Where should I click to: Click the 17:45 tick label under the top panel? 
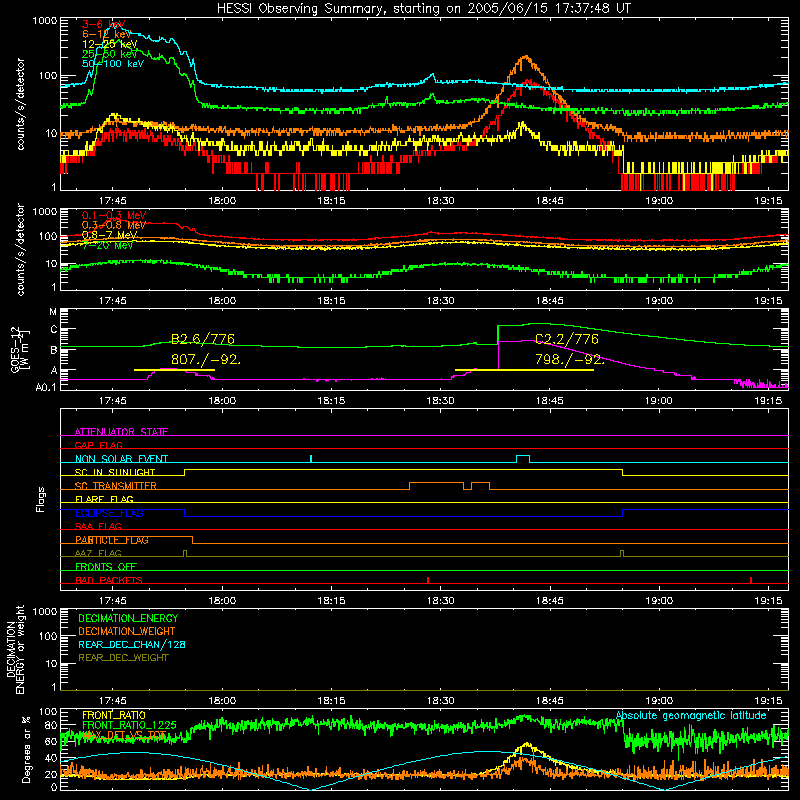(x=113, y=201)
